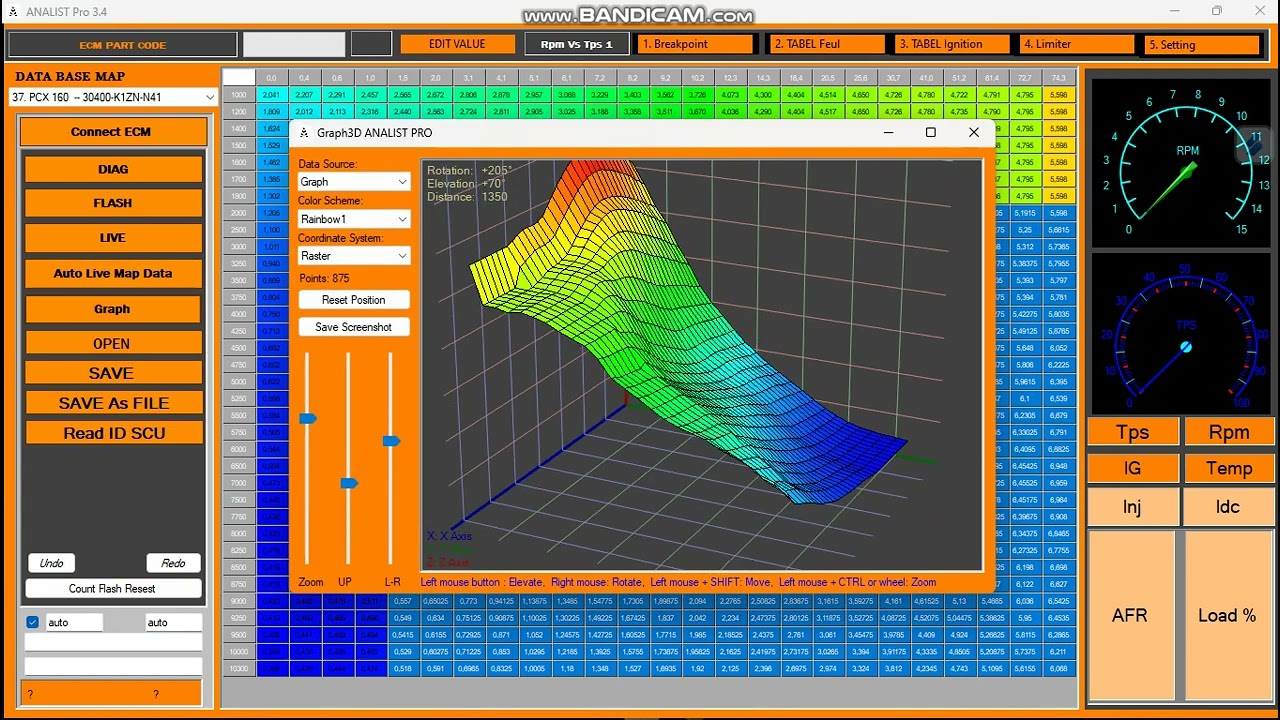Click Save Screenshot button
The image size is (1280, 720).
click(x=354, y=327)
